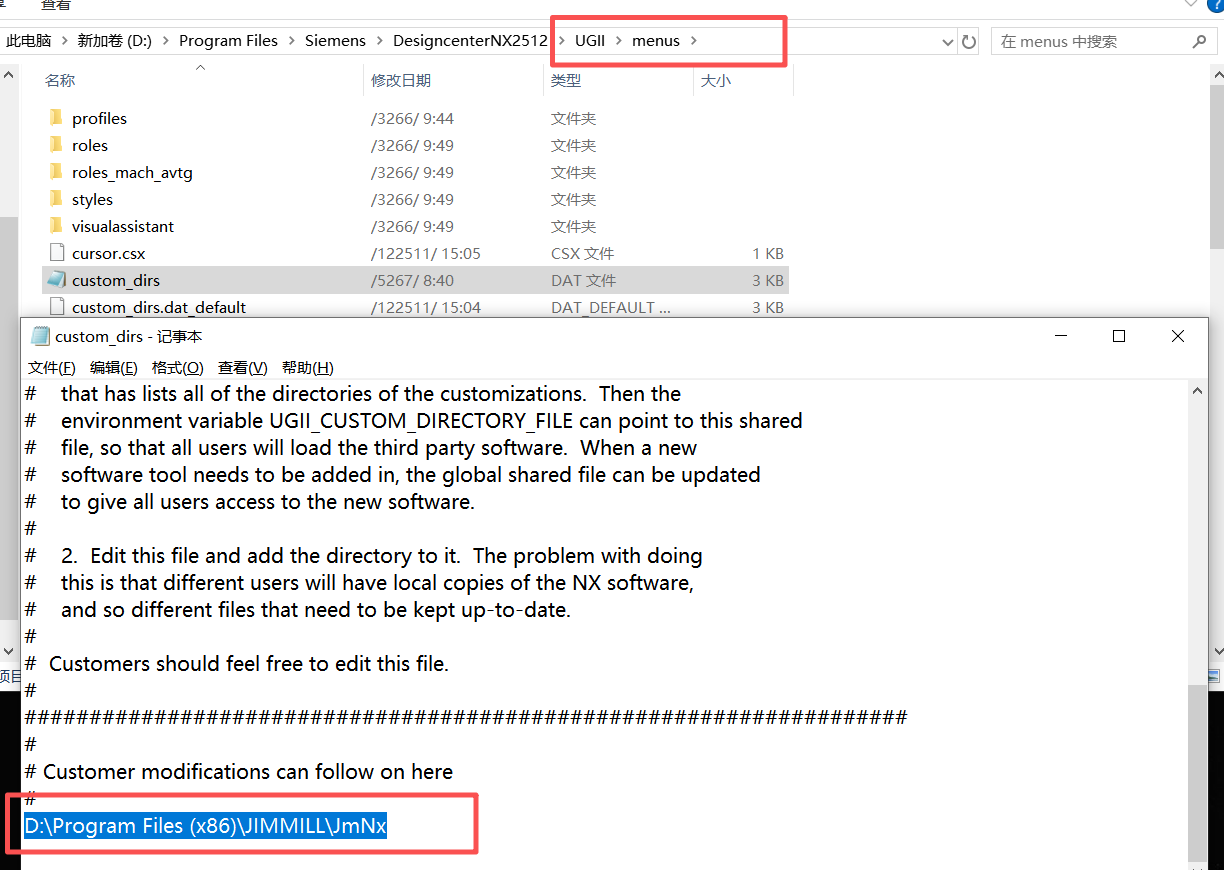Select the visualassistant folder icon

click(56, 226)
